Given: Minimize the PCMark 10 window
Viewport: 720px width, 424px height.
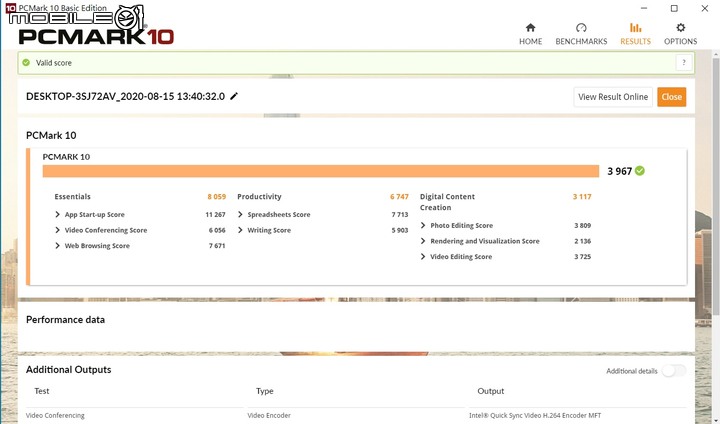Looking at the screenshot, I should (x=644, y=8).
